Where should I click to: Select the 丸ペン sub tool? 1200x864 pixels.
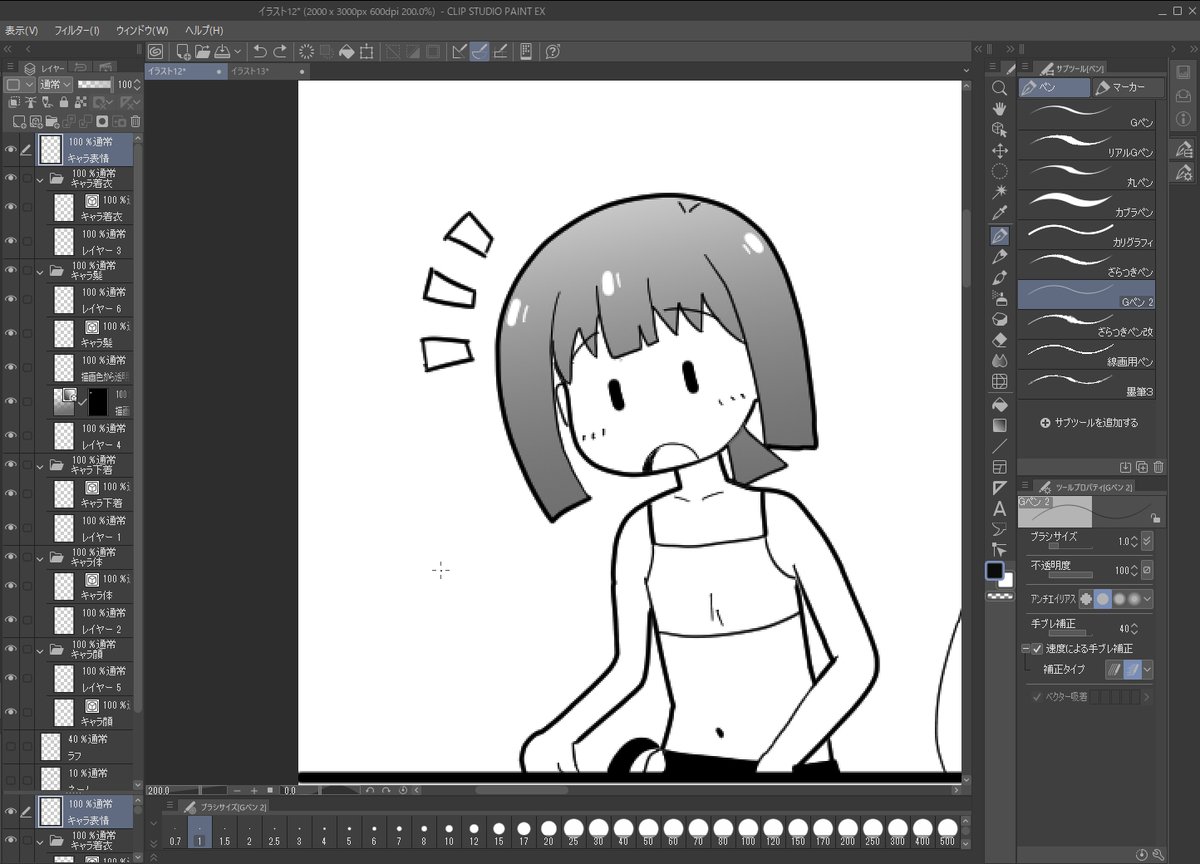coord(1086,175)
